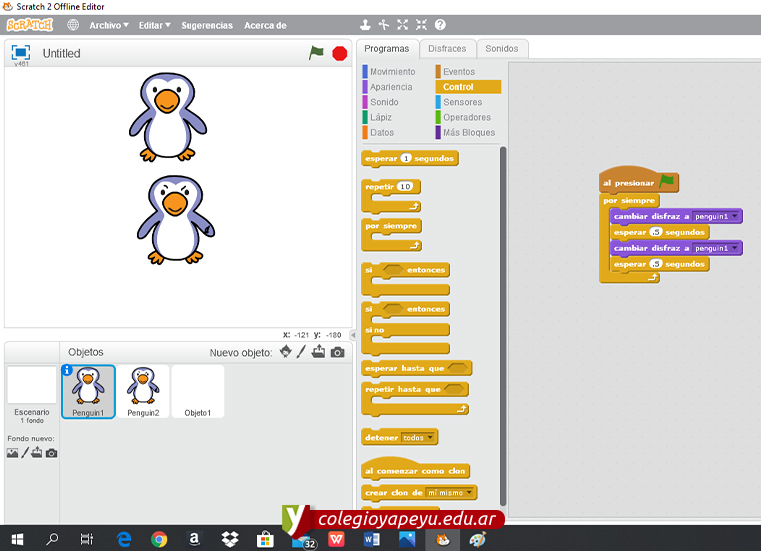Viewport: 761px width, 551px height.
Task: Paint a new sprite brush icon
Action: 302,352
